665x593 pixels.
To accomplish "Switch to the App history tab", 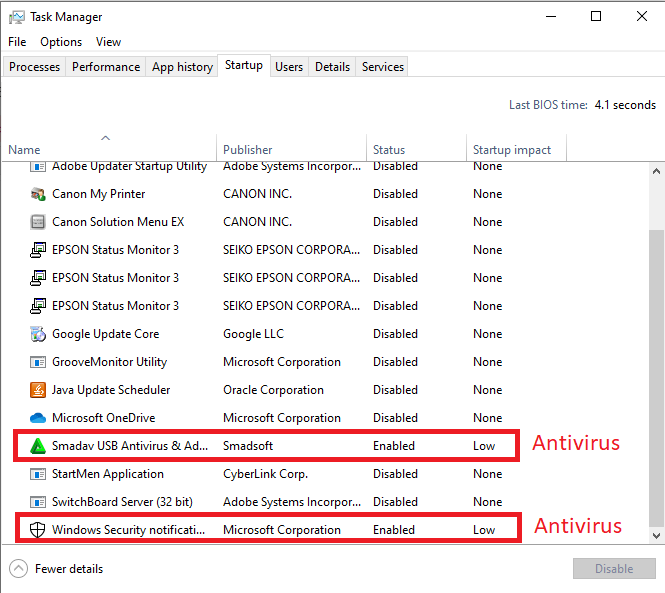I will click(182, 67).
